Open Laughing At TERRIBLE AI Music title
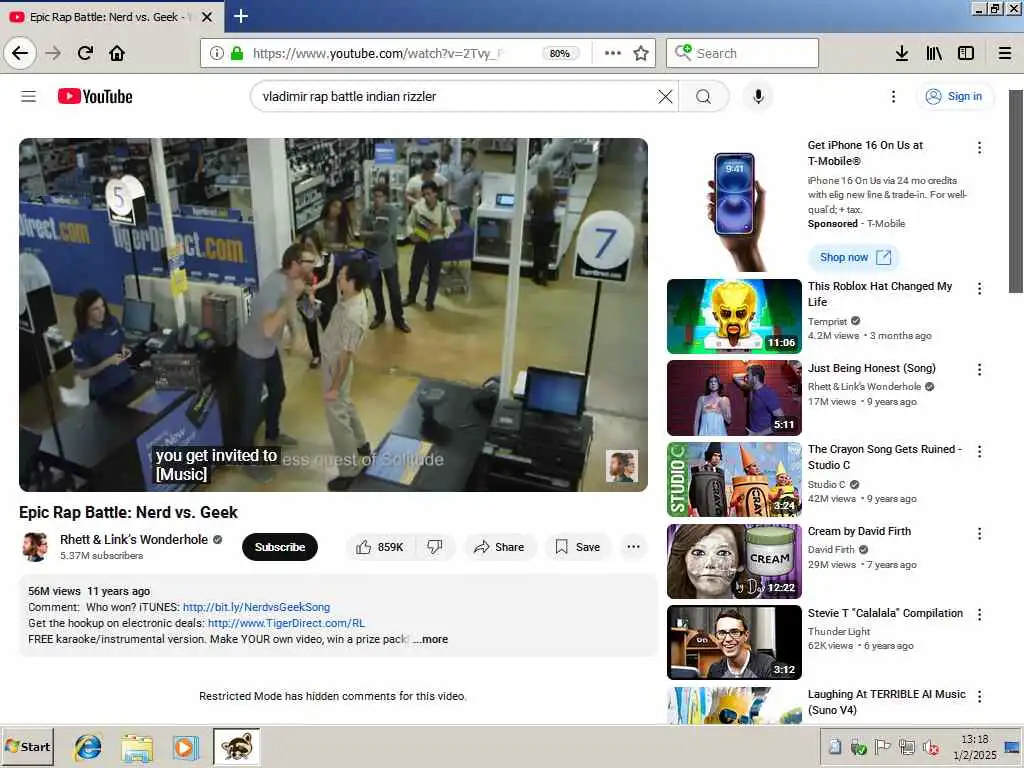The width and height of the screenshot is (1024, 768). point(886,702)
